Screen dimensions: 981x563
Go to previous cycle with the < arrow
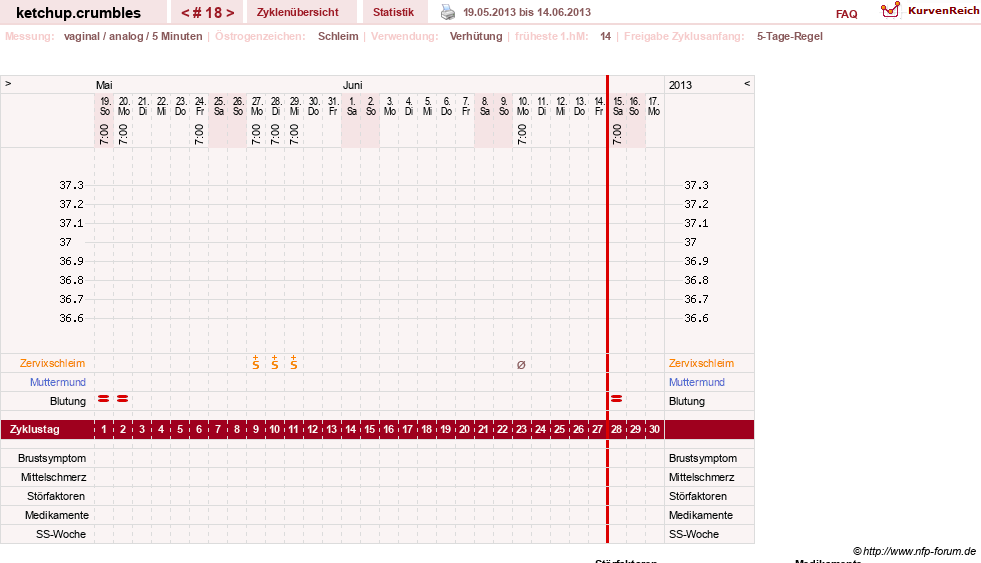coord(185,13)
